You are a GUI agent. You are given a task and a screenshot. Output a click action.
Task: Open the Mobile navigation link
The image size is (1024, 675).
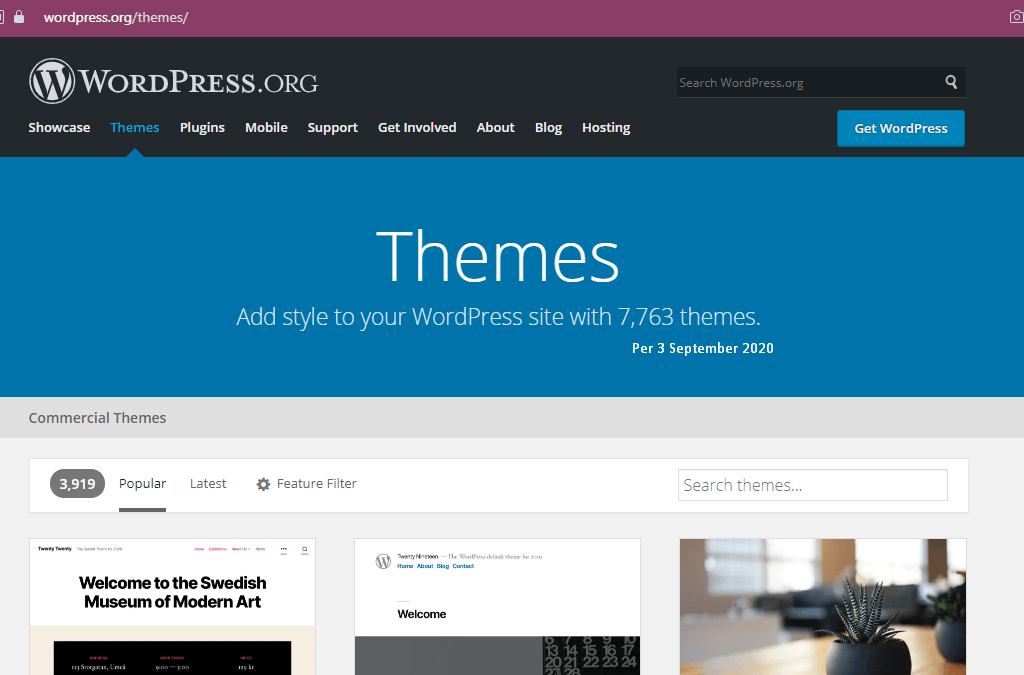tap(266, 127)
